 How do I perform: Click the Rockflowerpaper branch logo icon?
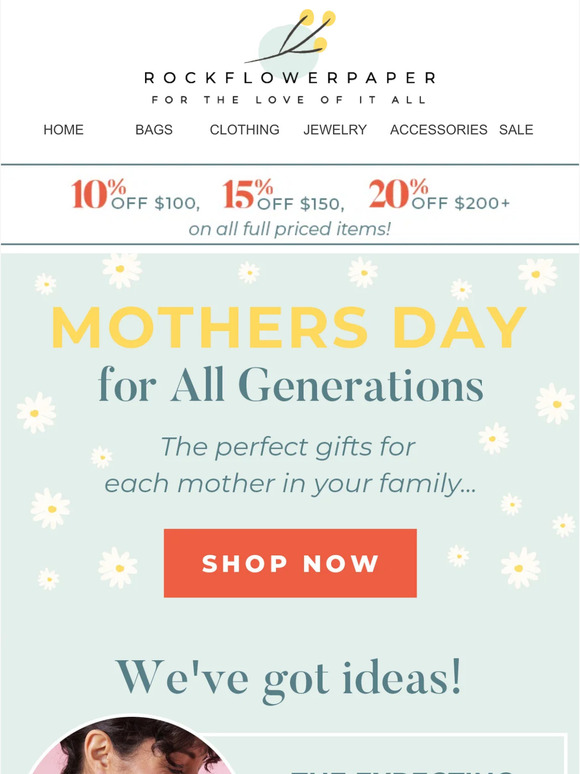pyautogui.click(x=290, y=41)
